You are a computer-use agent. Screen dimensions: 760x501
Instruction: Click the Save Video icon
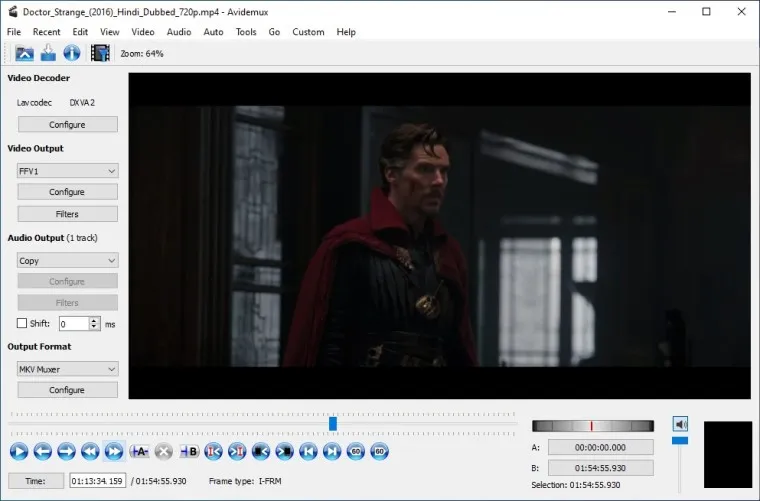48,53
